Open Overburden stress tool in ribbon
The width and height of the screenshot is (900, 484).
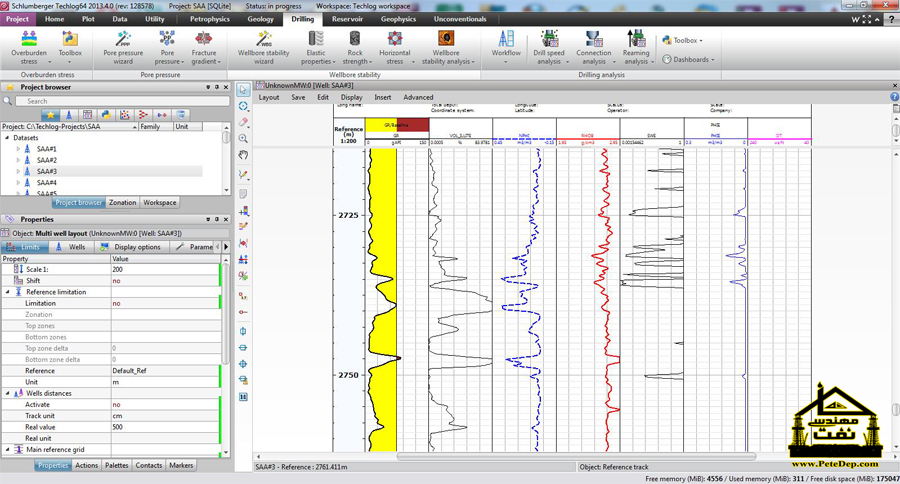click(x=29, y=47)
